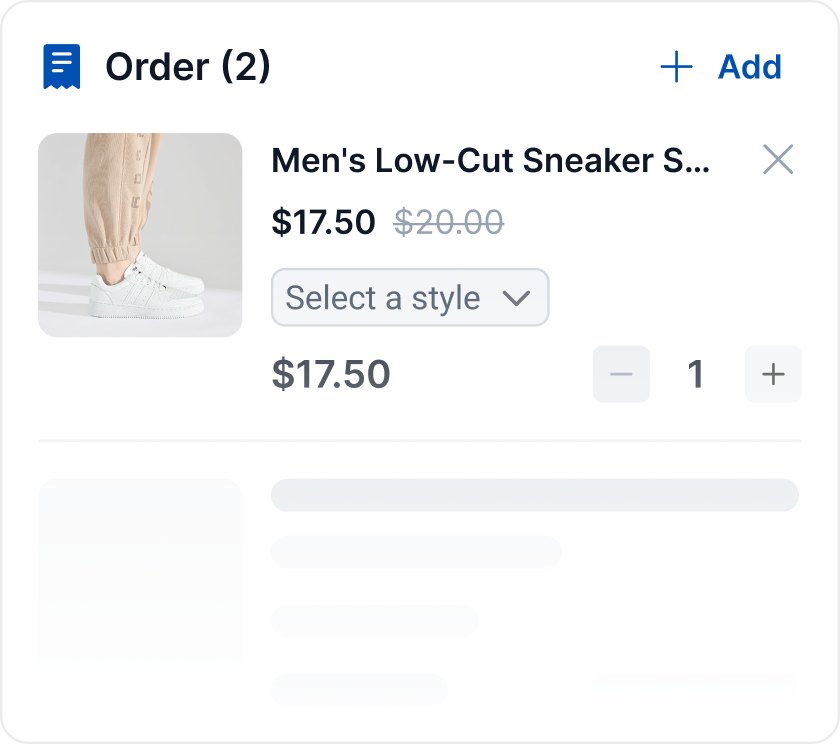Viewport: 840px width, 744px height.
Task: Click the discounted $17.50 price below title
Action: 323,222
